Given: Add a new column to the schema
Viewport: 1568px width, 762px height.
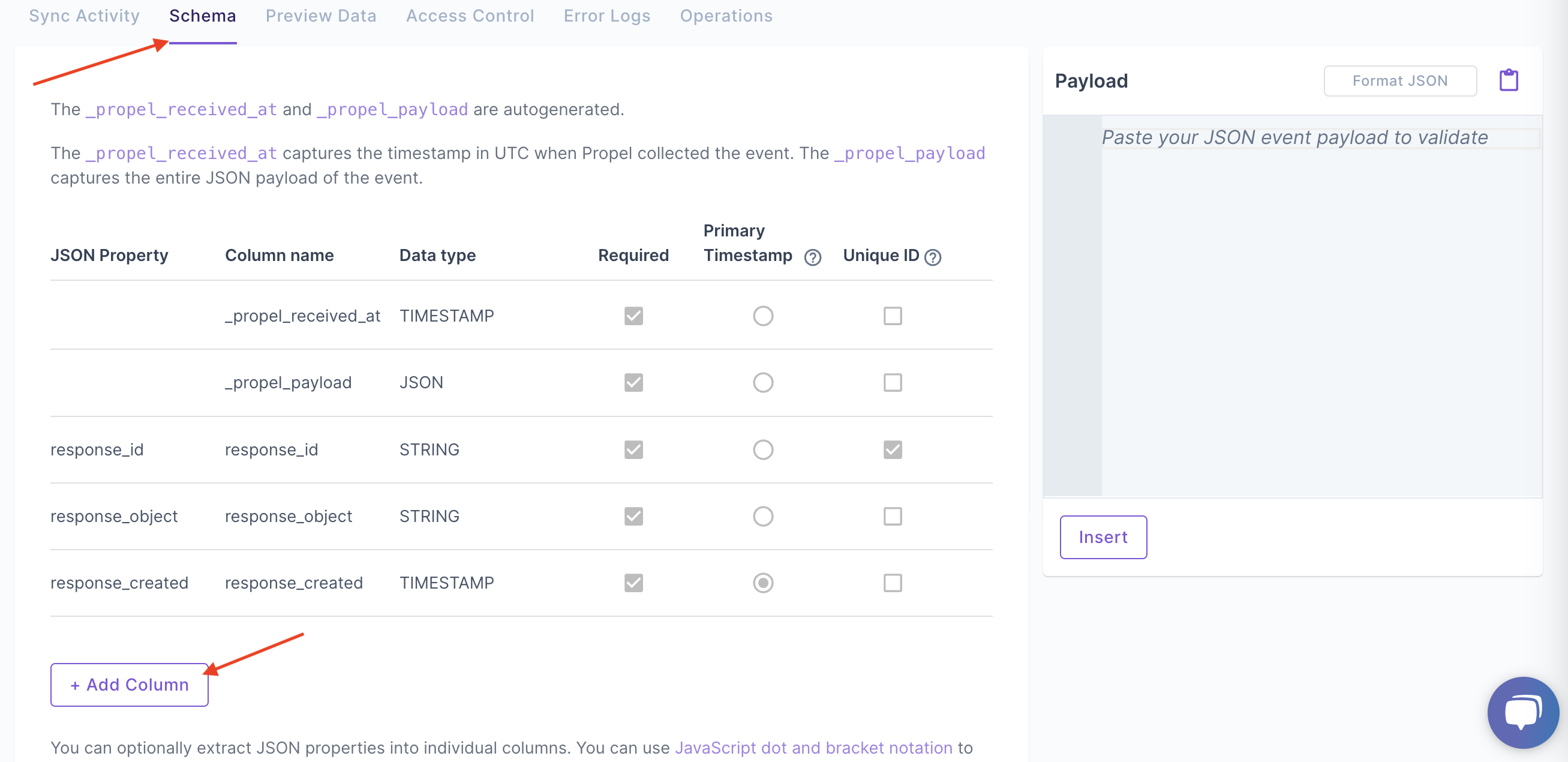Looking at the screenshot, I should pos(128,684).
